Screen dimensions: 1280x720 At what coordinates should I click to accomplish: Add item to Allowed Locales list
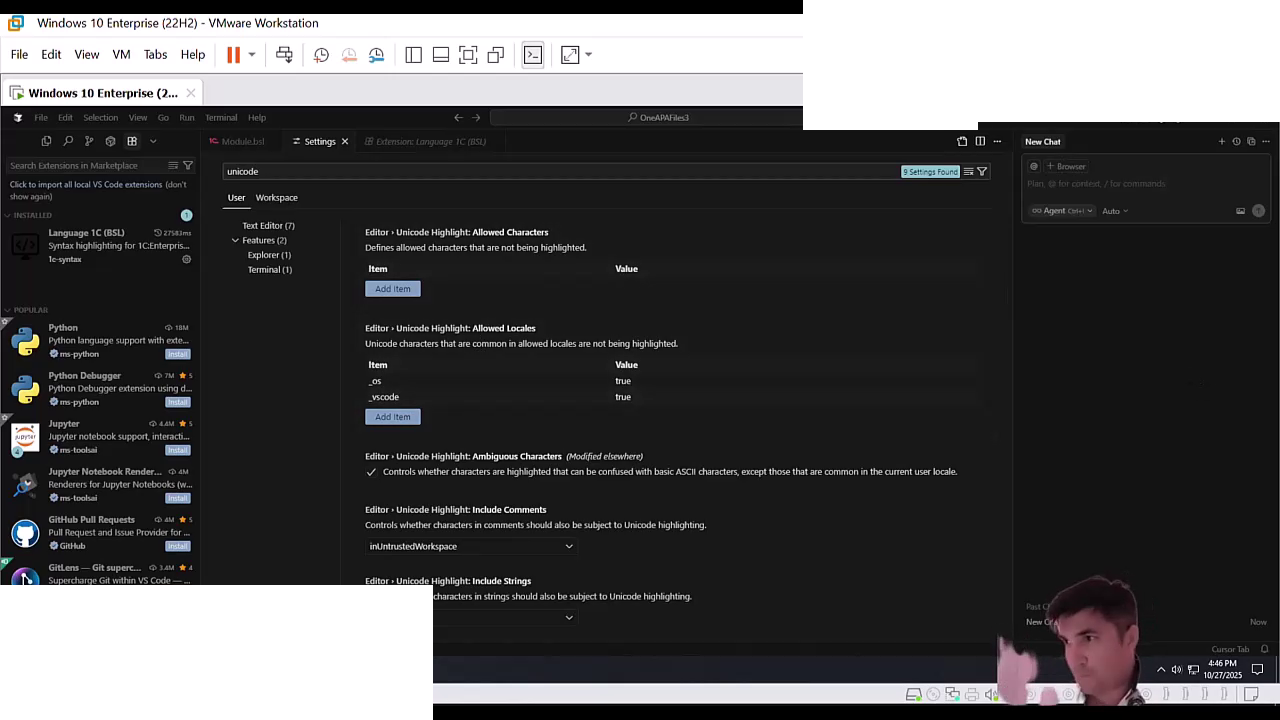(393, 417)
